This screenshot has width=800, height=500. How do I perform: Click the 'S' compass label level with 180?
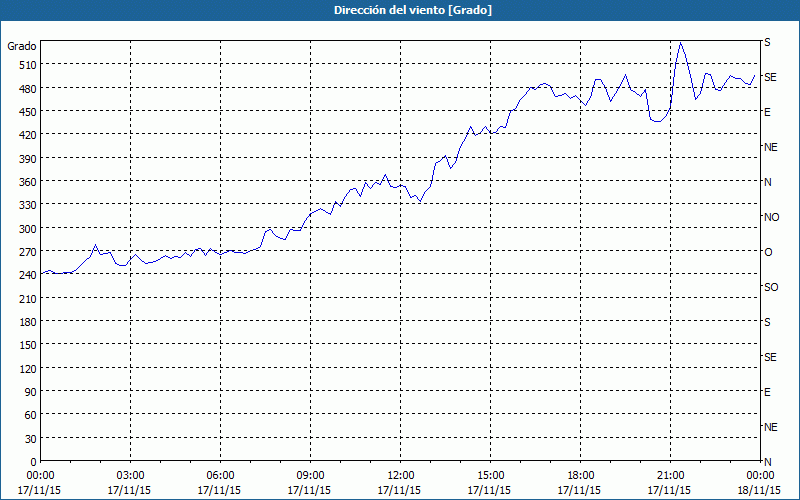click(x=767, y=322)
